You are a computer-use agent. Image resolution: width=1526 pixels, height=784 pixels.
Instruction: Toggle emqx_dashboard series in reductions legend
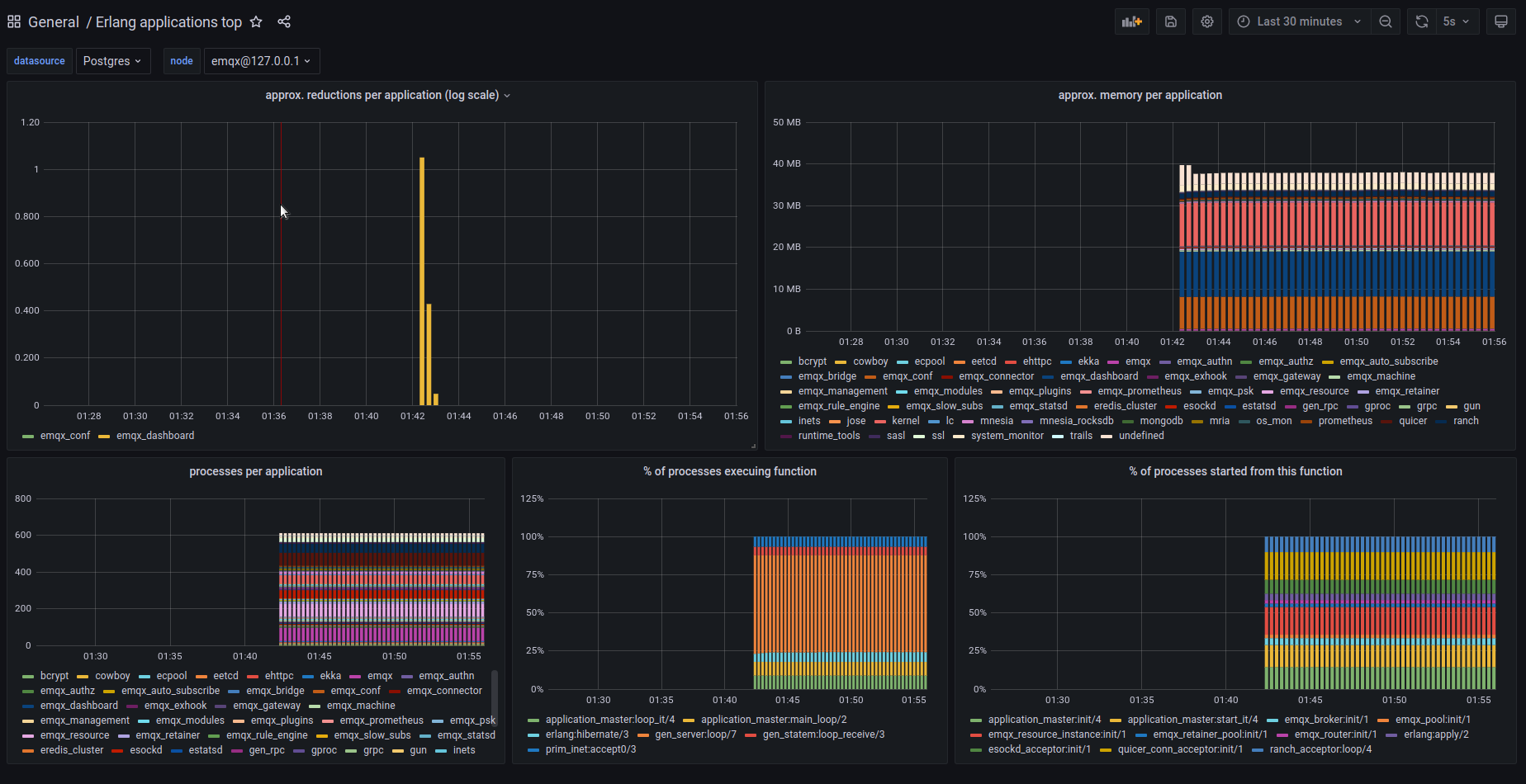[x=155, y=436]
